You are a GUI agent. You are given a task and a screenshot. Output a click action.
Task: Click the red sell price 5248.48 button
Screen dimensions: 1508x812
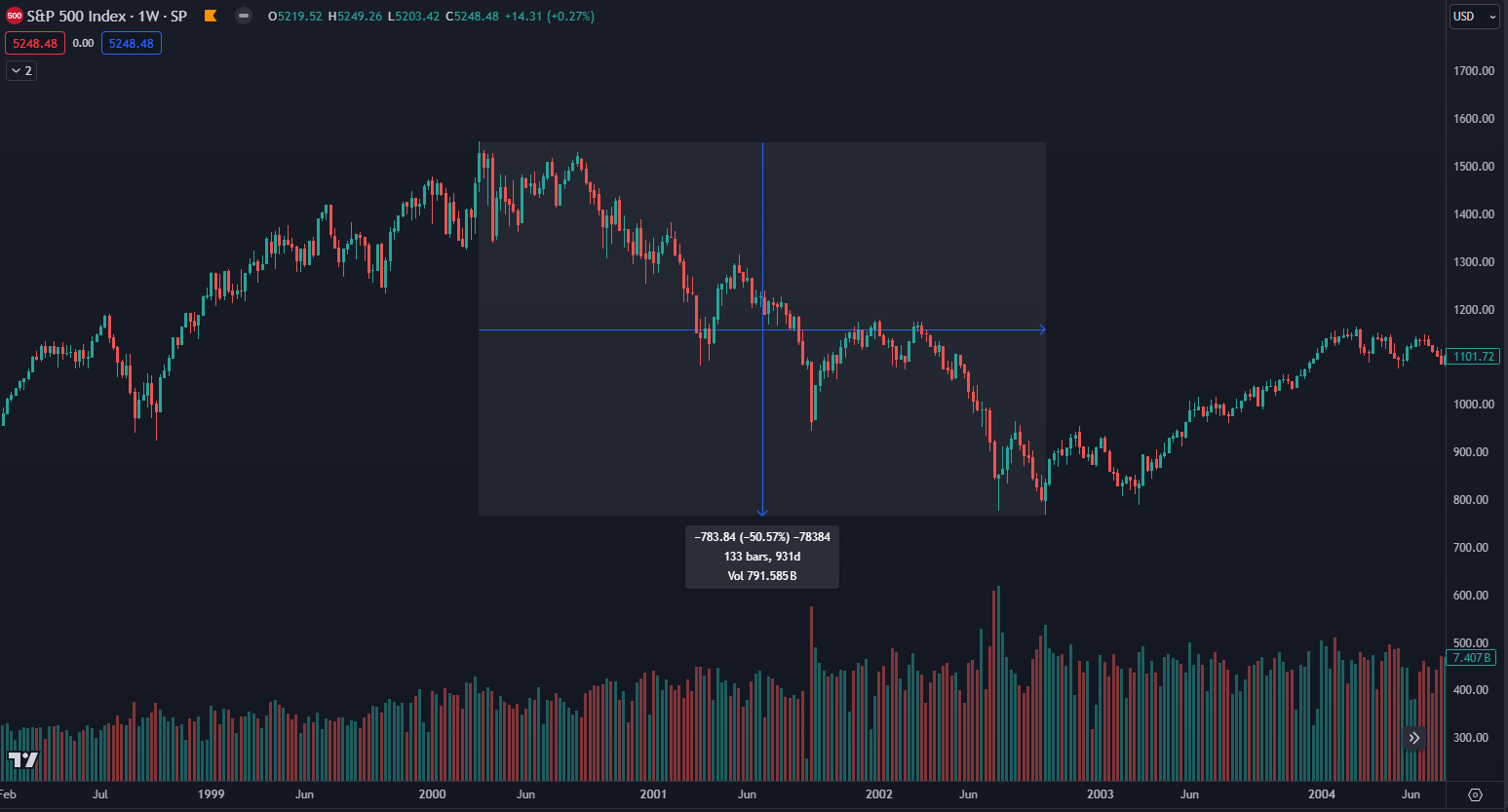coord(35,43)
